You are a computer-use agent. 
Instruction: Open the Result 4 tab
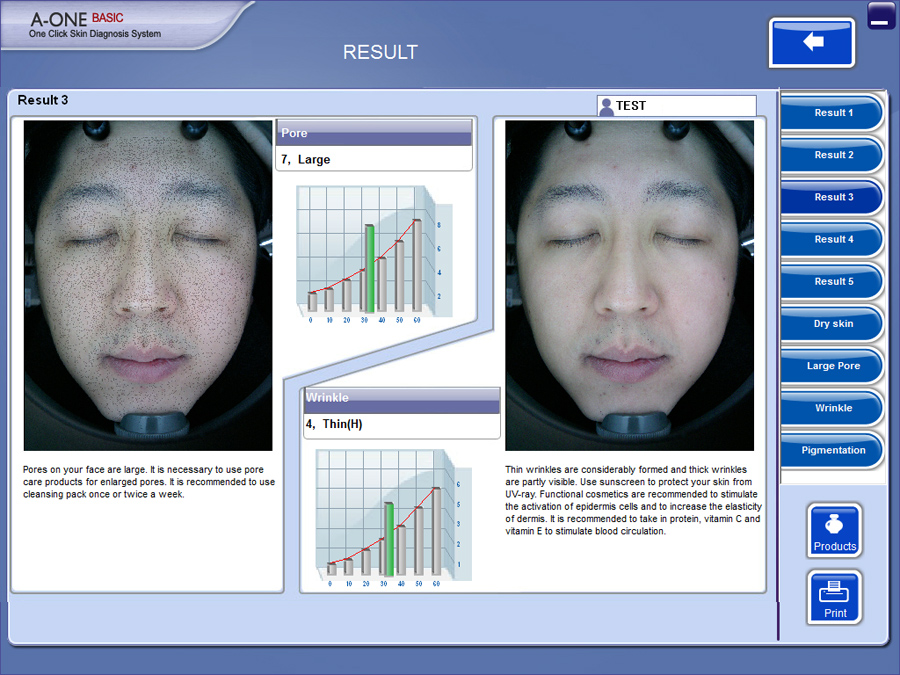click(832, 240)
